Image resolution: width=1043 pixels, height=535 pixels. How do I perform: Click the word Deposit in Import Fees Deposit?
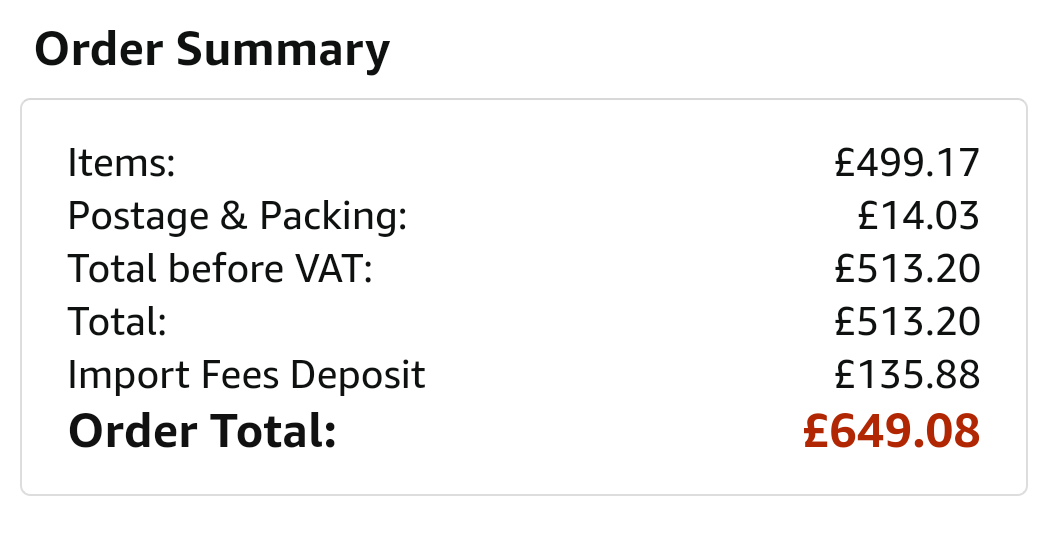coord(357,375)
